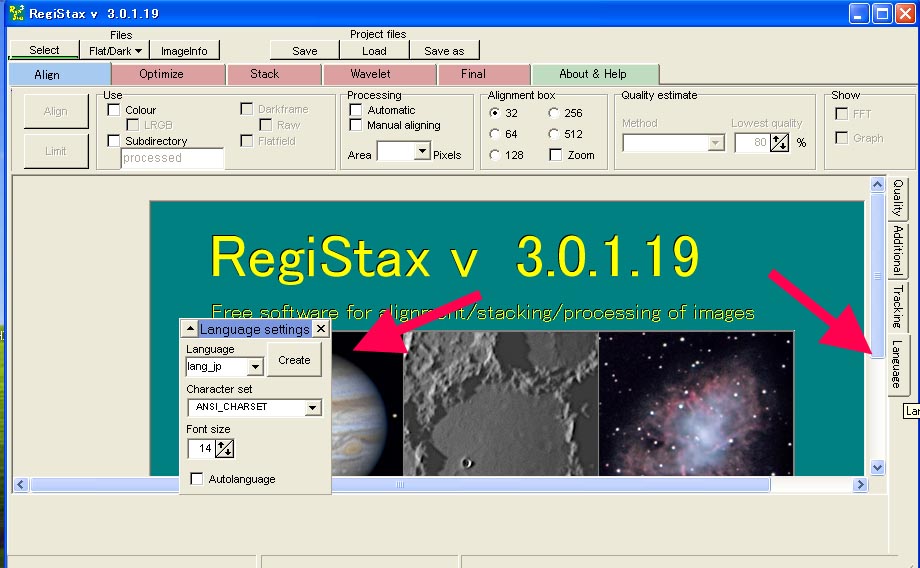Enable the Colour checkbox

(x=114, y=110)
